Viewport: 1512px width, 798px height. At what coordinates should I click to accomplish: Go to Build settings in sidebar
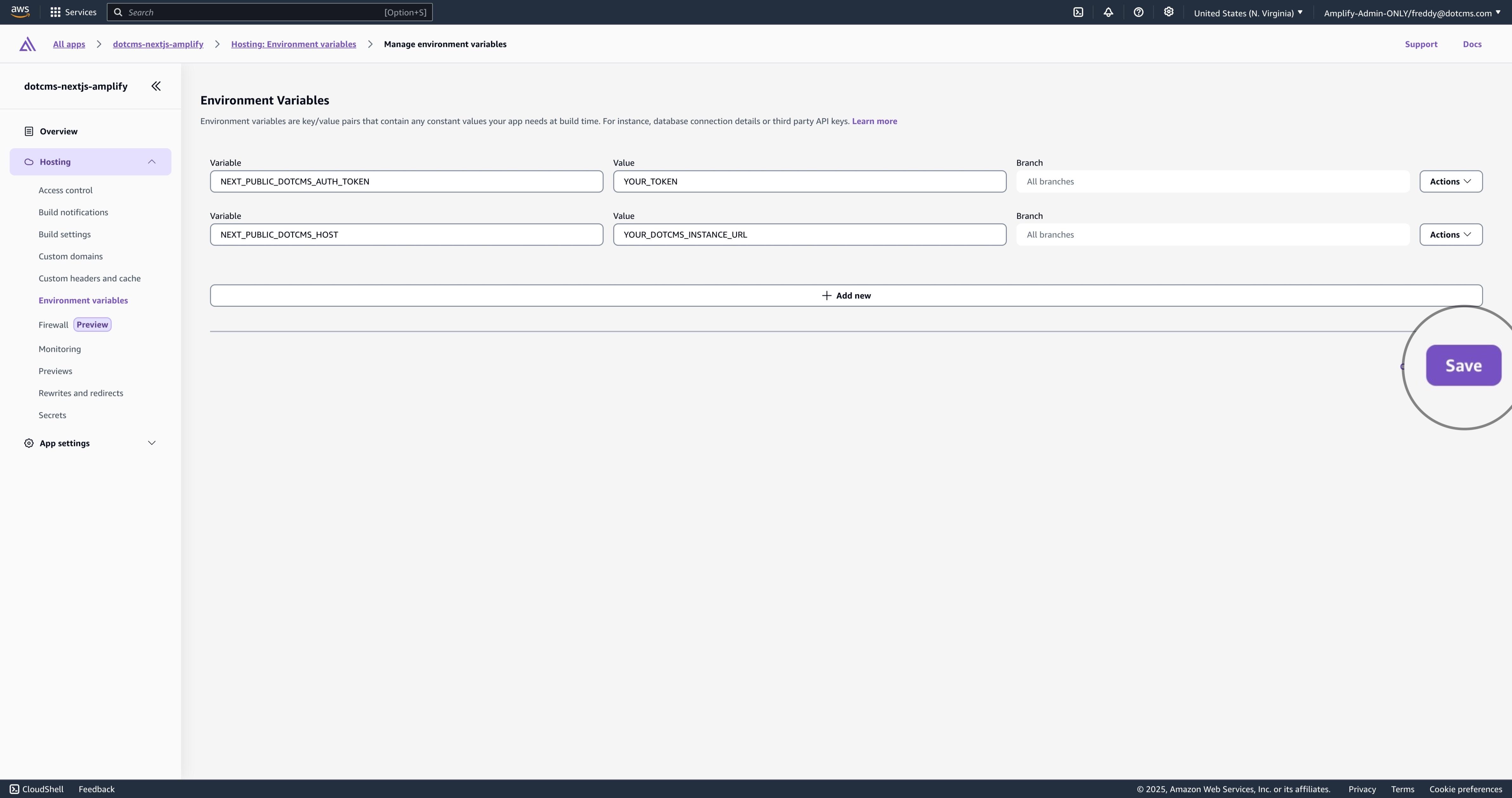coord(65,234)
